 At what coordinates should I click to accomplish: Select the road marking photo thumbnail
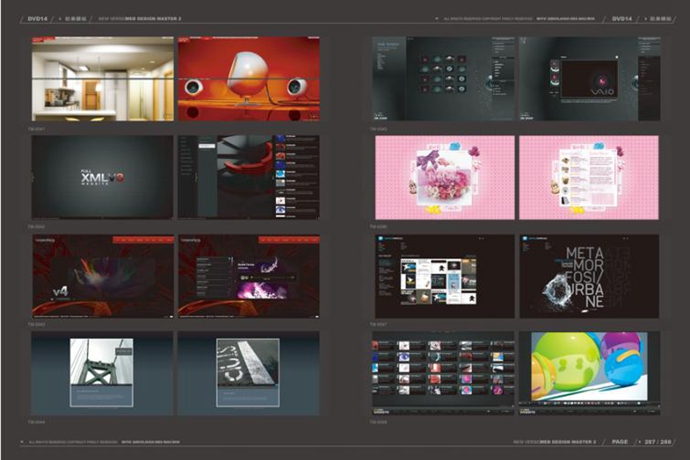pos(249,373)
